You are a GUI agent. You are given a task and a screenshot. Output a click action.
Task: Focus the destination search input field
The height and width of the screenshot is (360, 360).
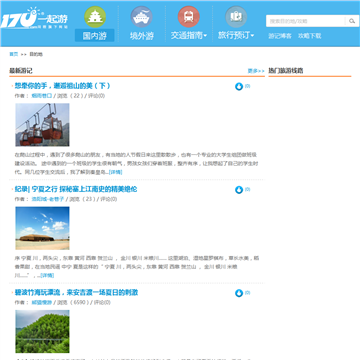[306, 21]
